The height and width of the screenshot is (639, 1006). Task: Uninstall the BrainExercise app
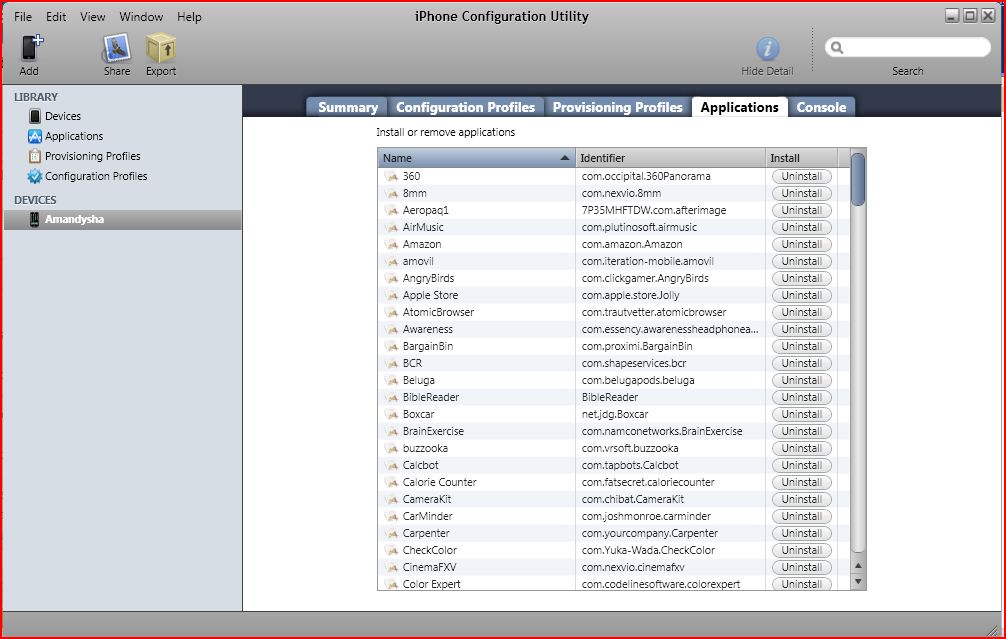pyautogui.click(x=802, y=431)
